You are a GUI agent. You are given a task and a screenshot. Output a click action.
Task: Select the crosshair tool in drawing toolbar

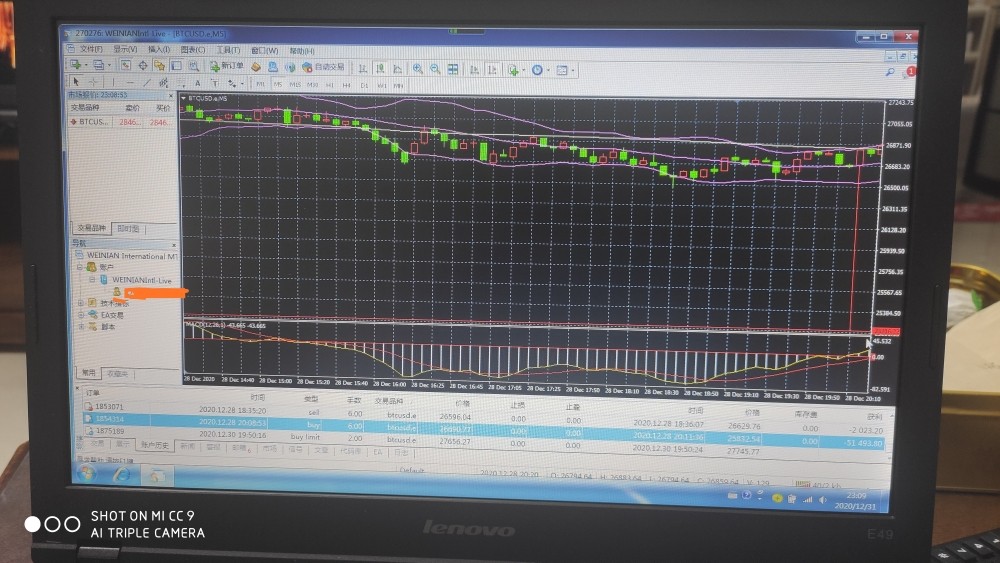[93, 82]
